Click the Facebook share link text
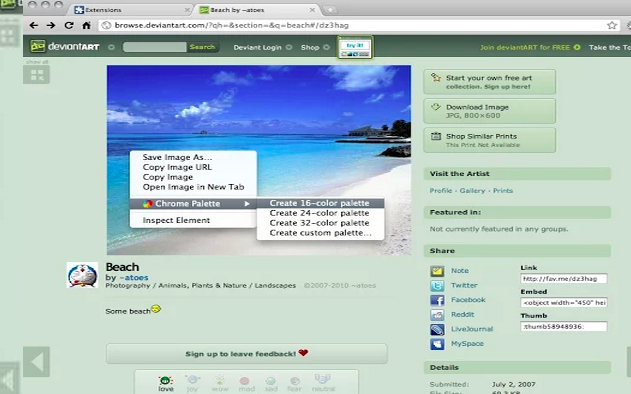This screenshot has height=394, width=631. coord(468,300)
